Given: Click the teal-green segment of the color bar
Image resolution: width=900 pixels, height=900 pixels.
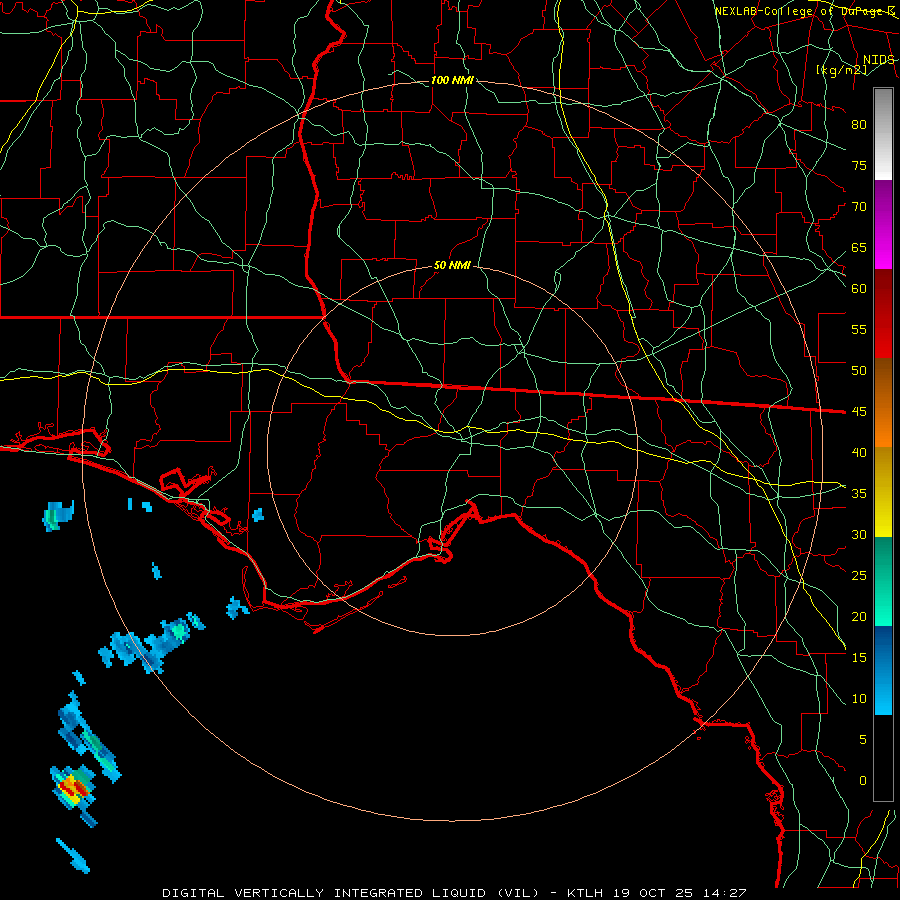Looking at the screenshot, I should 883,581.
